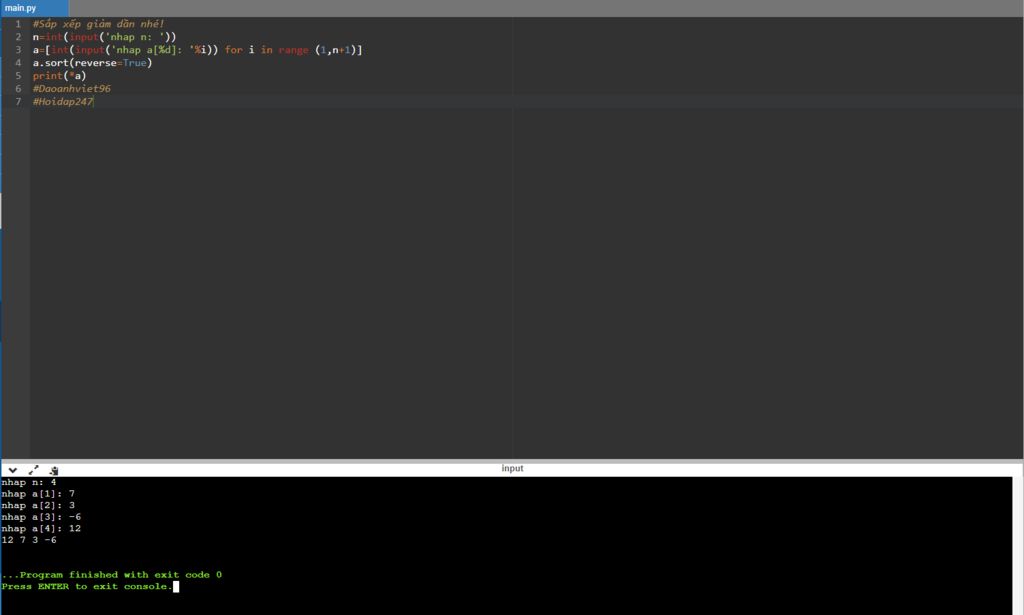Viewport: 1024px width, 615px height.
Task: Expand the console to fullscreen
Action: click(x=33, y=470)
